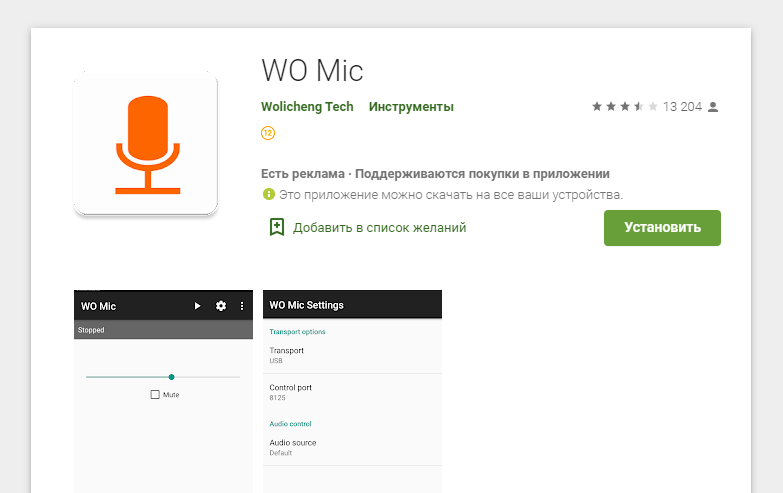Toggle the Mute checkbox in screenshot

pyautogui.click(x=155, y=395)
